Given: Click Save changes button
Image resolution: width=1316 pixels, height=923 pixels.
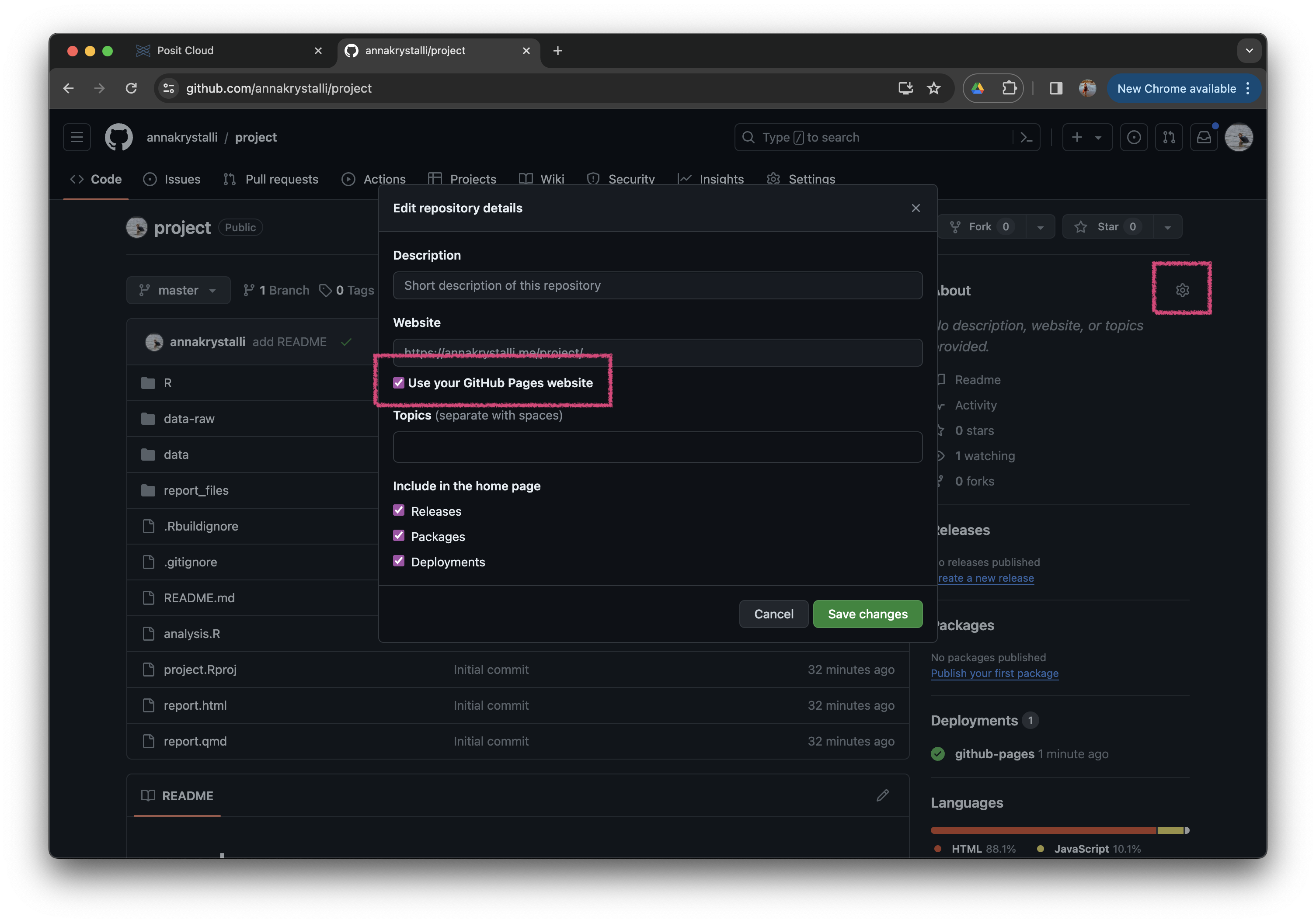Looking at the screenshot, I should tap(867, 614).
